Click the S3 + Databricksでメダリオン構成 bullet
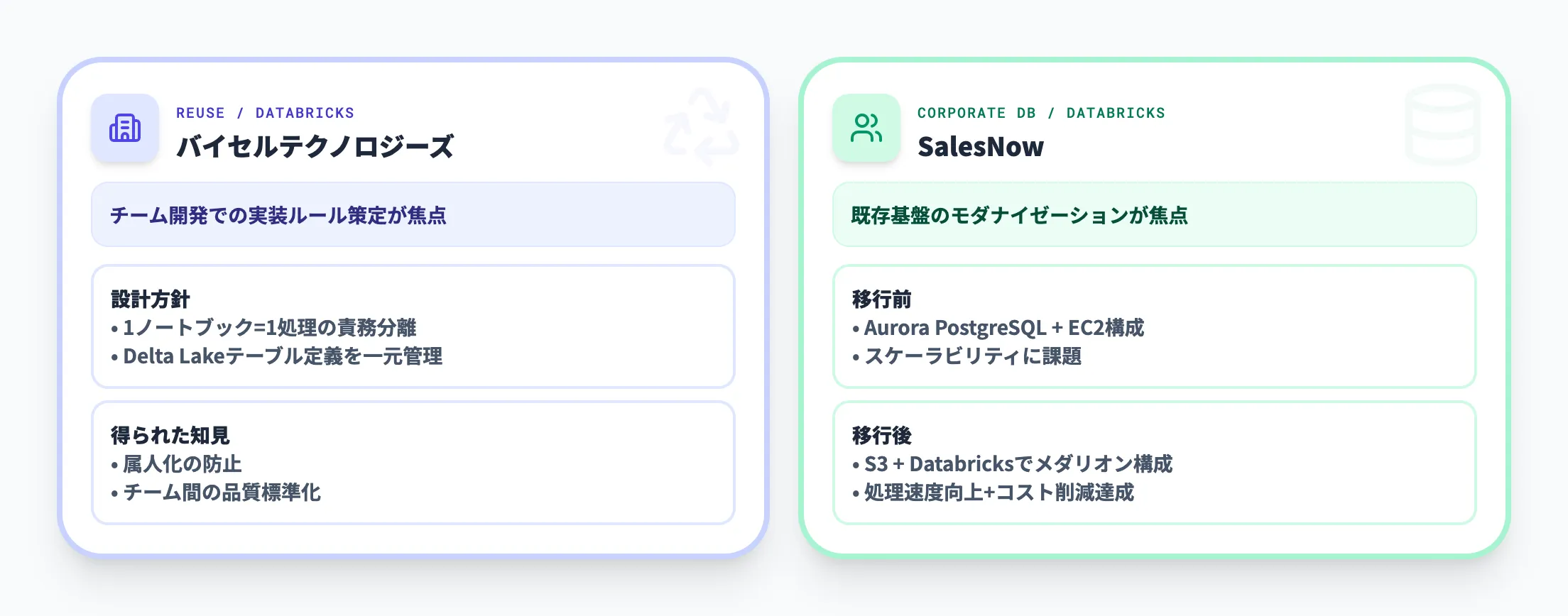The height and width of the screenshot is (616, 1568). point(1018,464)
